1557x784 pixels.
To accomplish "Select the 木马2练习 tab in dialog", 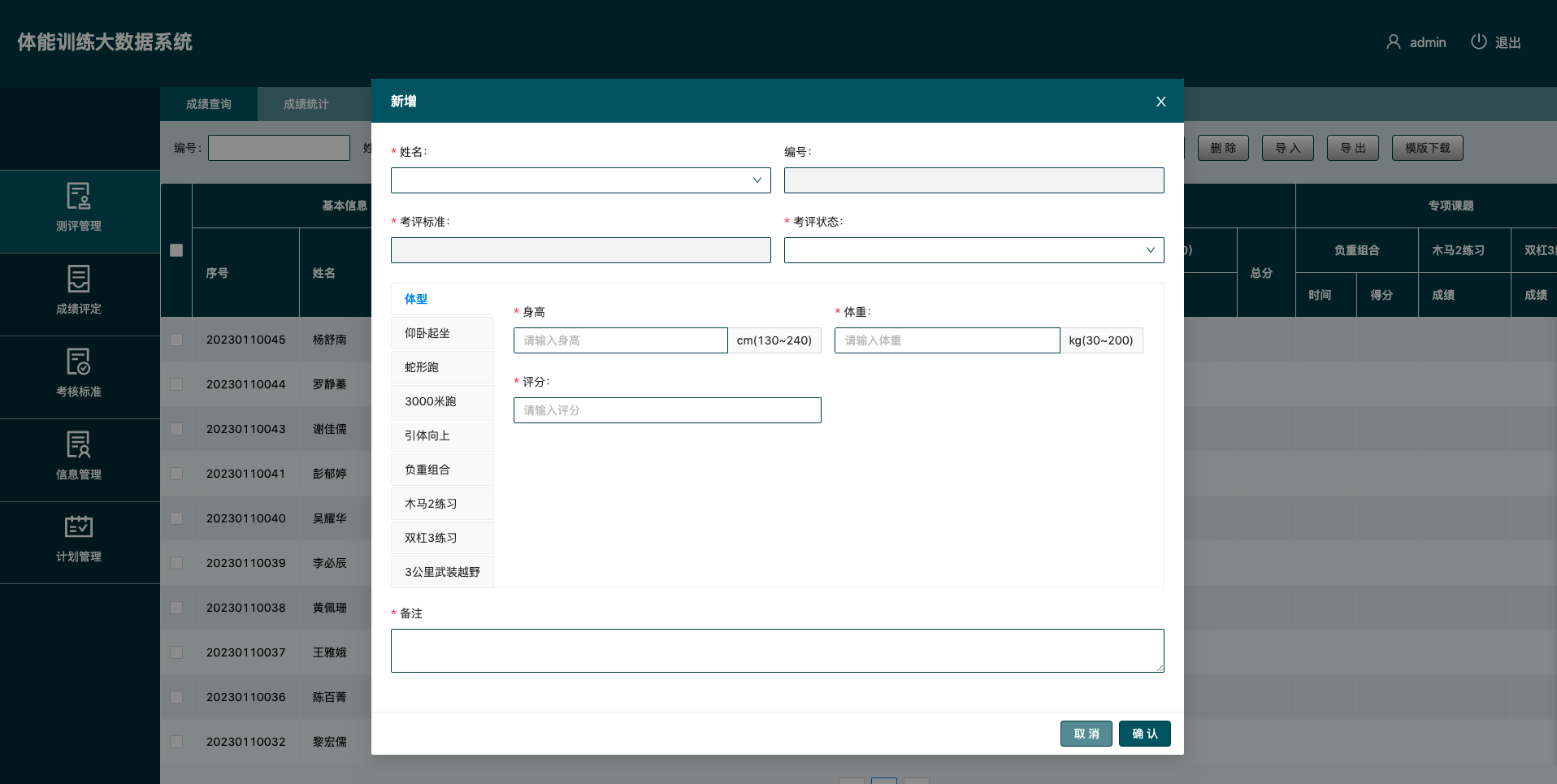I will (x=442, y=504).
